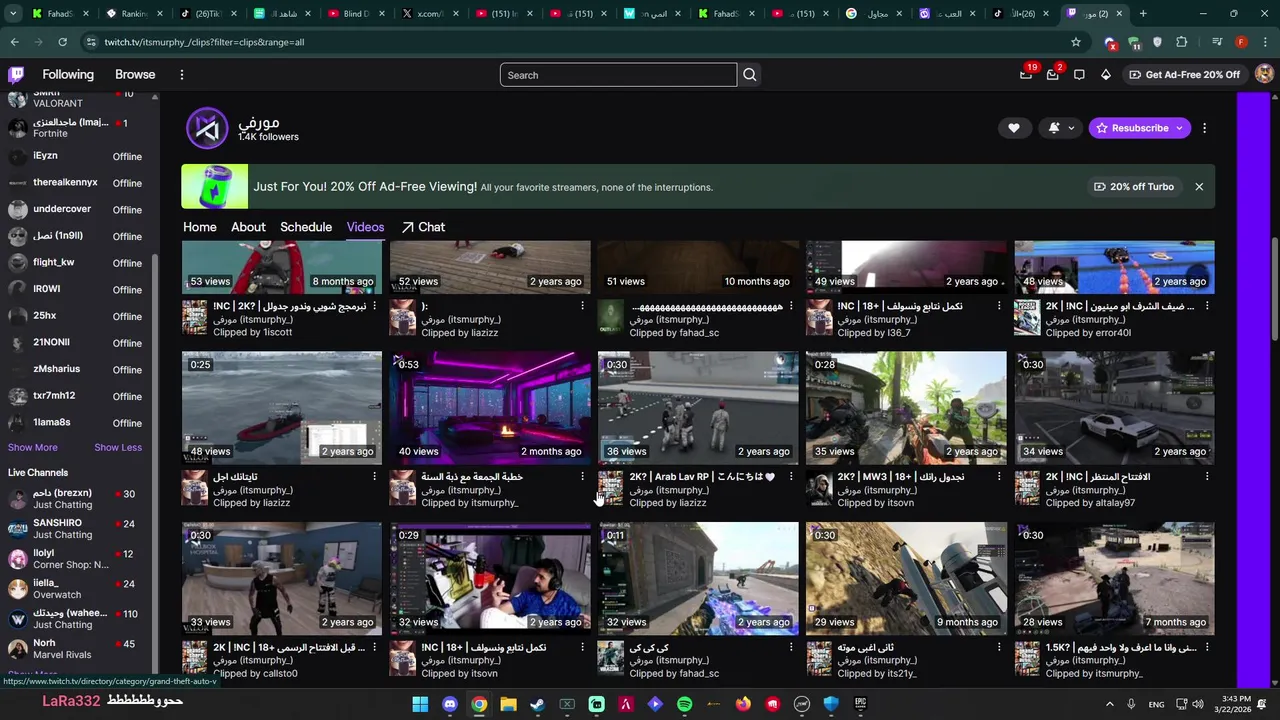Switch to the Blind D browser tab
The width and height of the screenshot is (1280, 720).
355,14
